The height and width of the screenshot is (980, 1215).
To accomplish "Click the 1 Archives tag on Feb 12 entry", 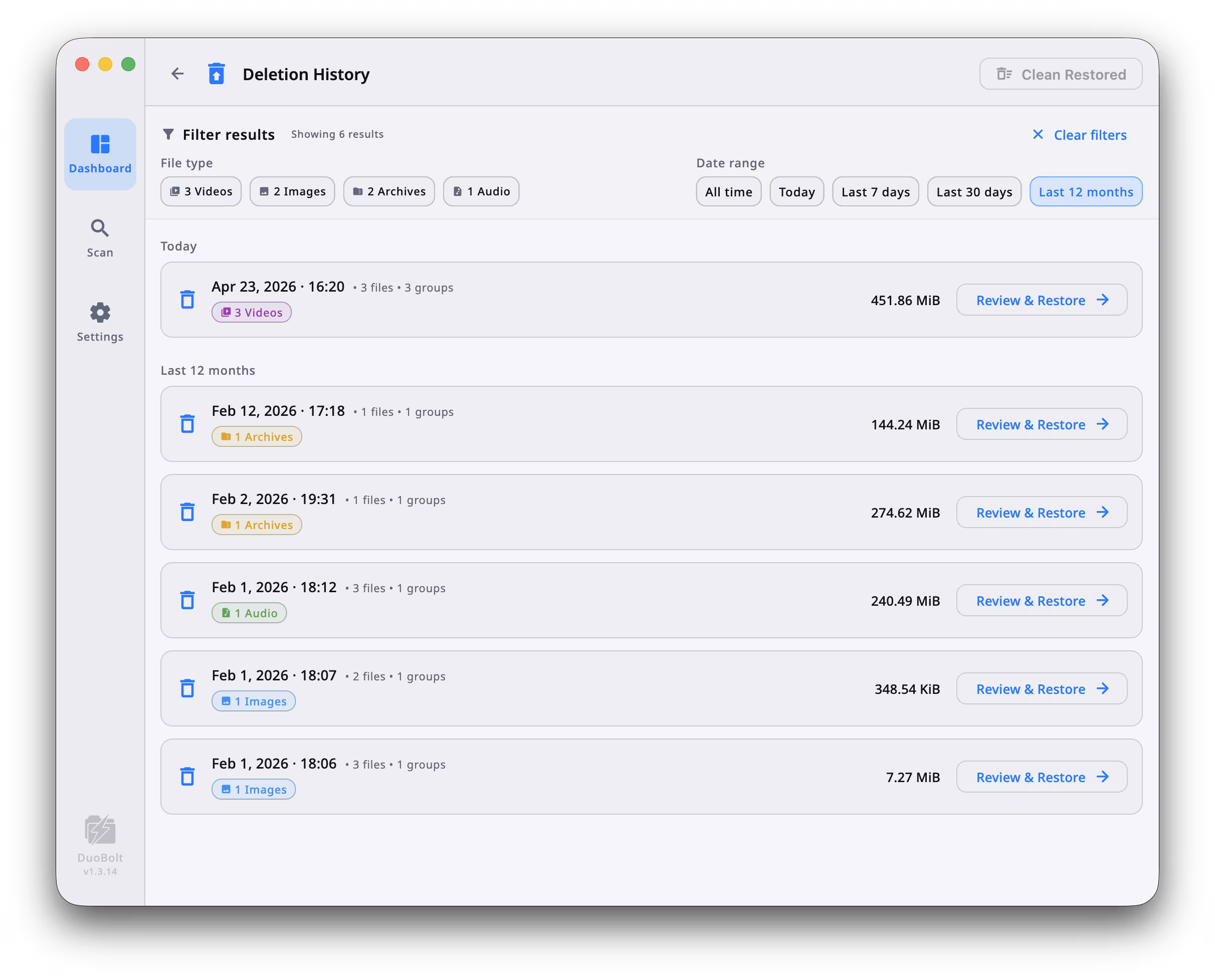I will (257, 436).
